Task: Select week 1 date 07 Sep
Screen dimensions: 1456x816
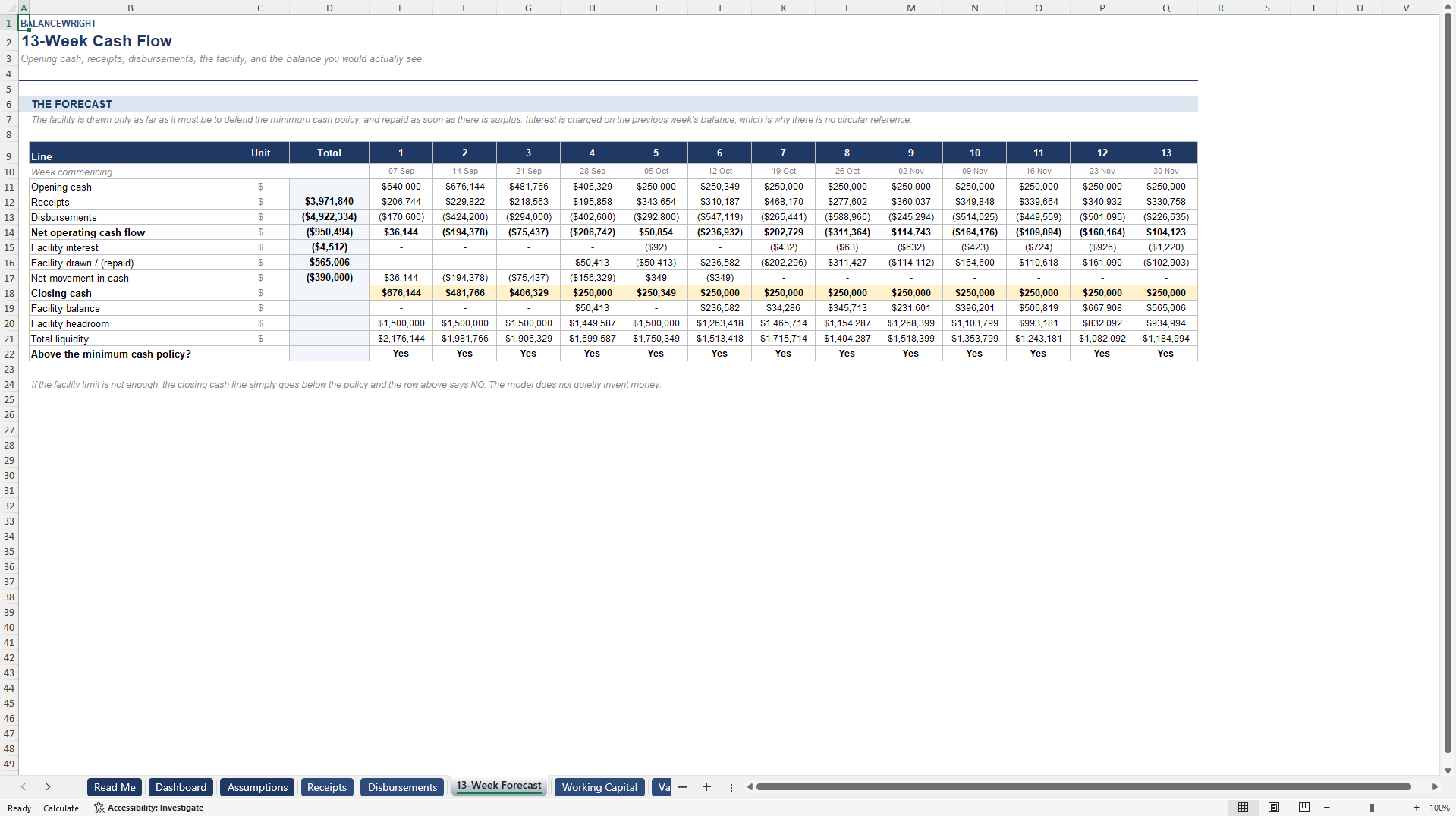Action: coord(401,172)
